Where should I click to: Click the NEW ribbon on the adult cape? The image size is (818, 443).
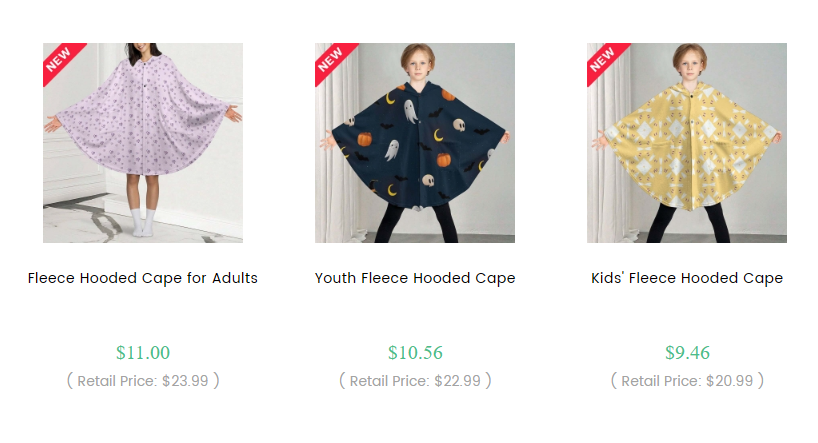59,59
